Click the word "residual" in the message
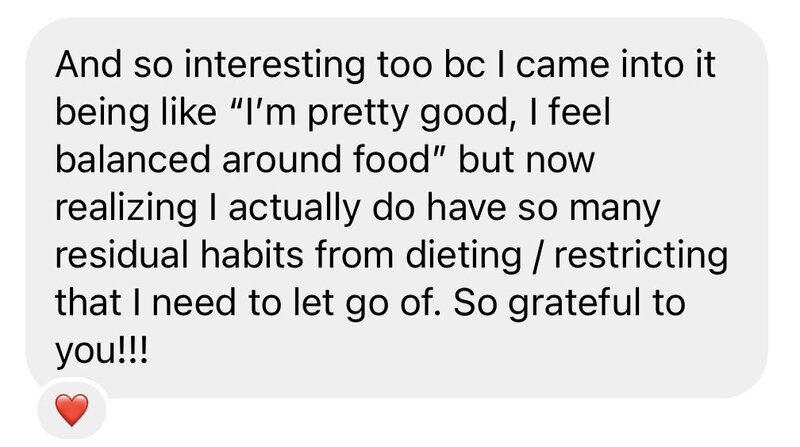Screen dimensions: 800x447 click(x=122, y=255)
